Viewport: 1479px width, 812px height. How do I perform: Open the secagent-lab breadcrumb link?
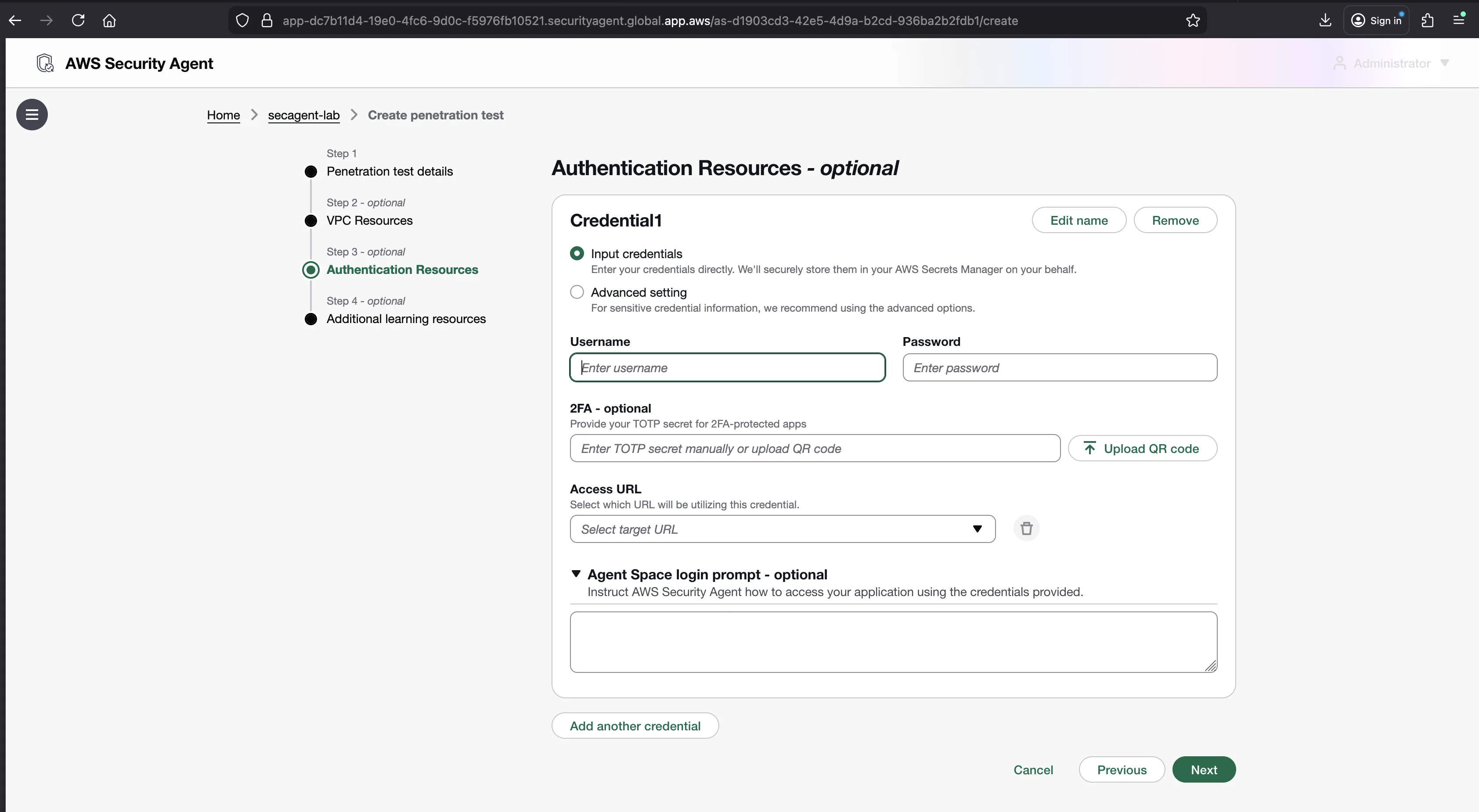click(x=304, y=115)
